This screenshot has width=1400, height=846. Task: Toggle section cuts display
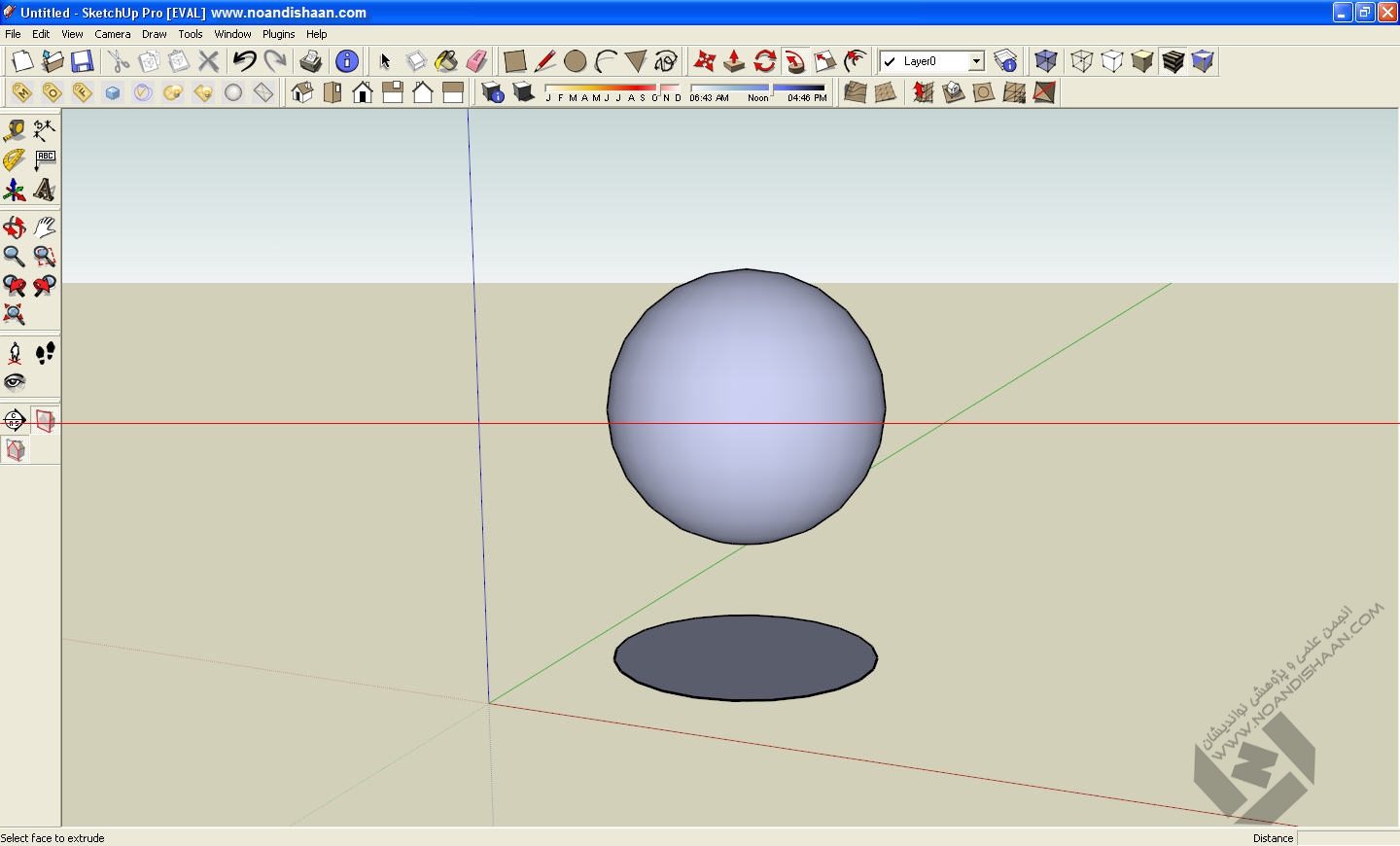click(14, 450)
